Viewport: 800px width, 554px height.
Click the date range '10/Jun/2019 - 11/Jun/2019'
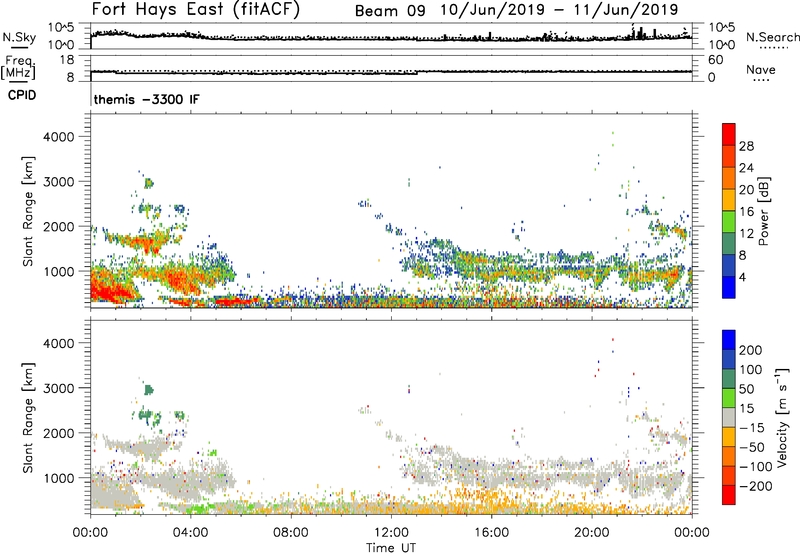pos(559,10)
